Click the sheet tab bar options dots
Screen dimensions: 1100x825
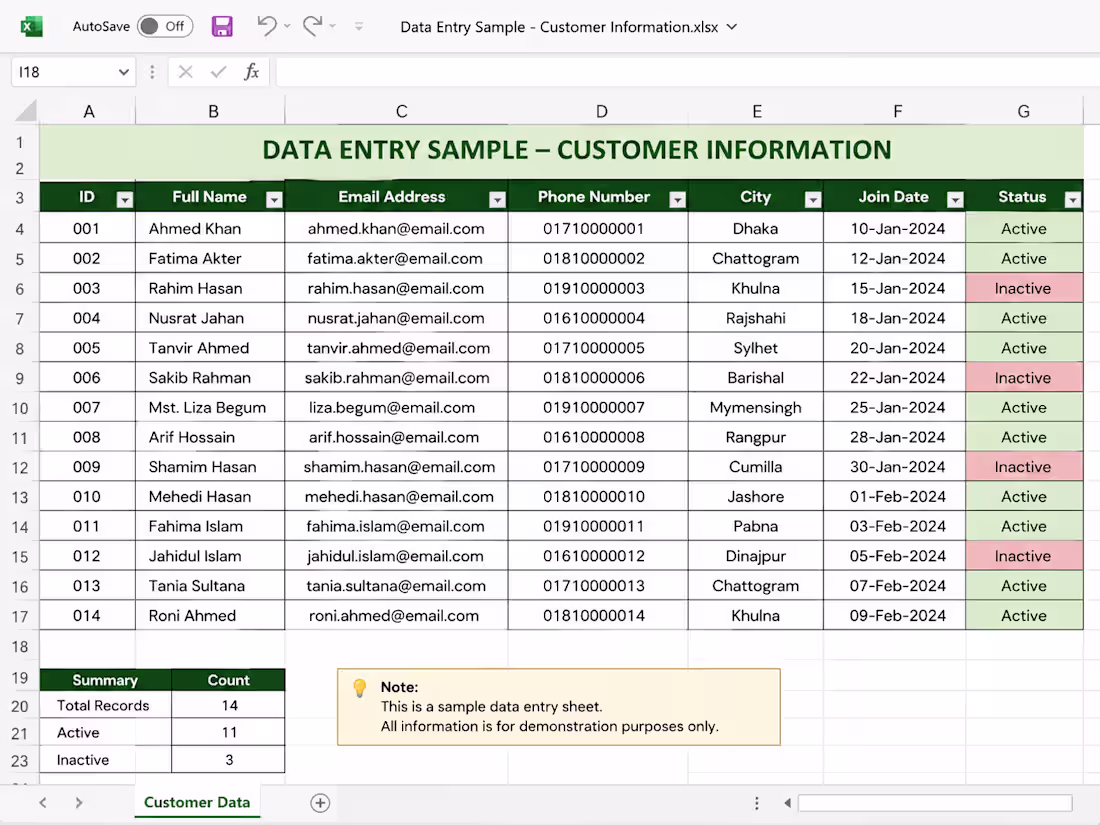(x=756, y=803)
